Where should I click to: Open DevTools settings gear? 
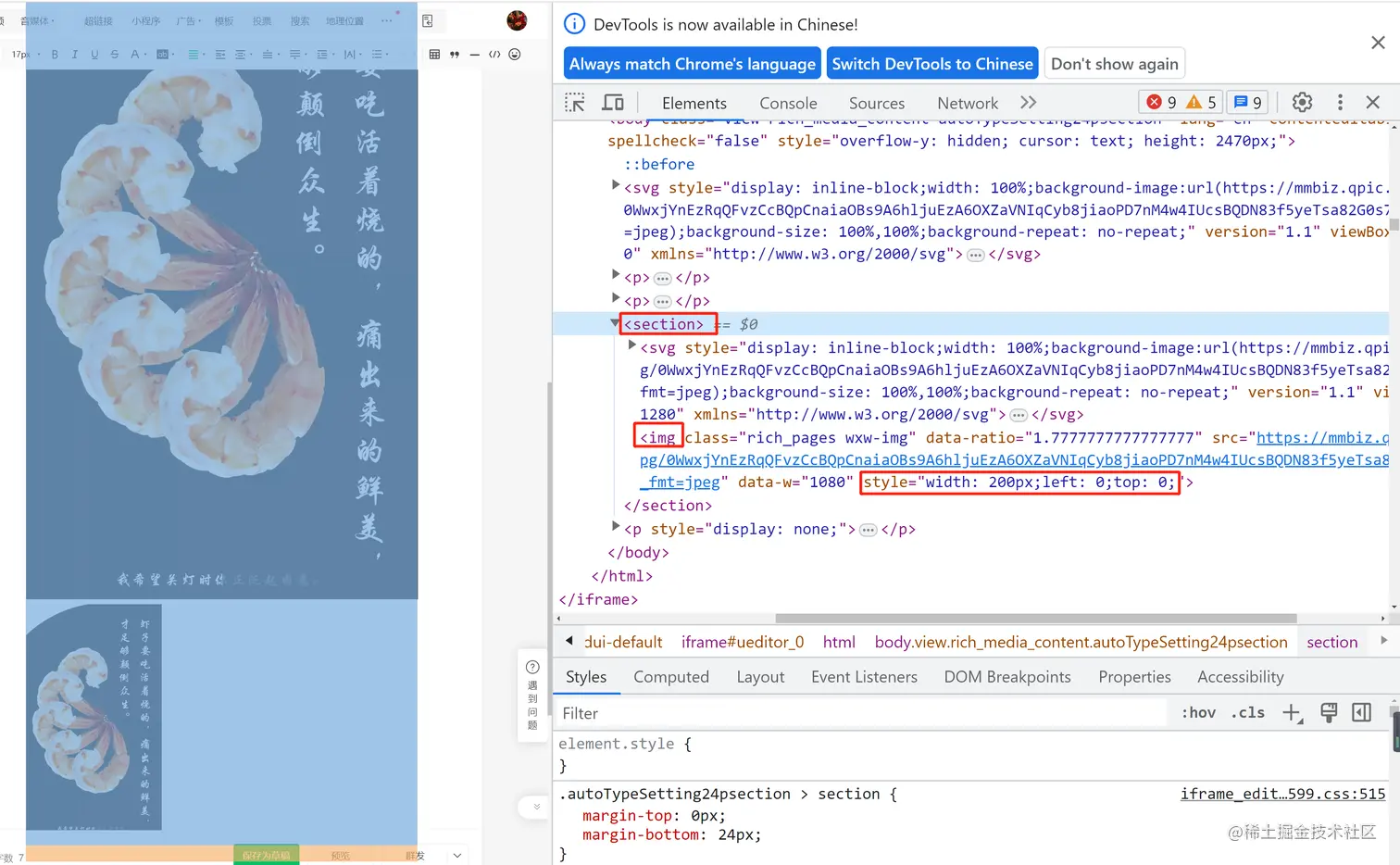pyautogui.click(x=1302, y=102)
